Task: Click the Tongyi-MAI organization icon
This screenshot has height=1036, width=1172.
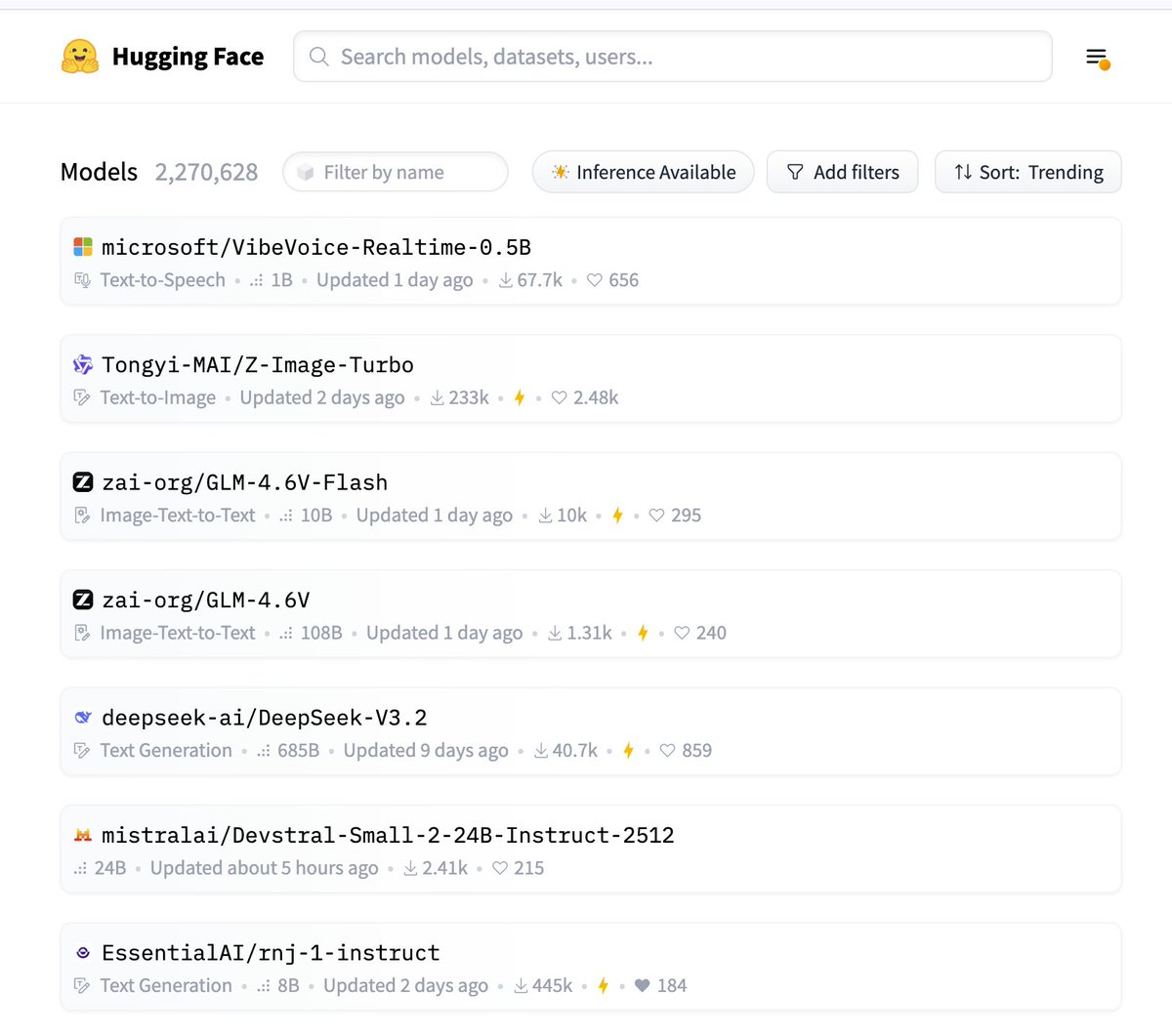Action: (83, 364)
